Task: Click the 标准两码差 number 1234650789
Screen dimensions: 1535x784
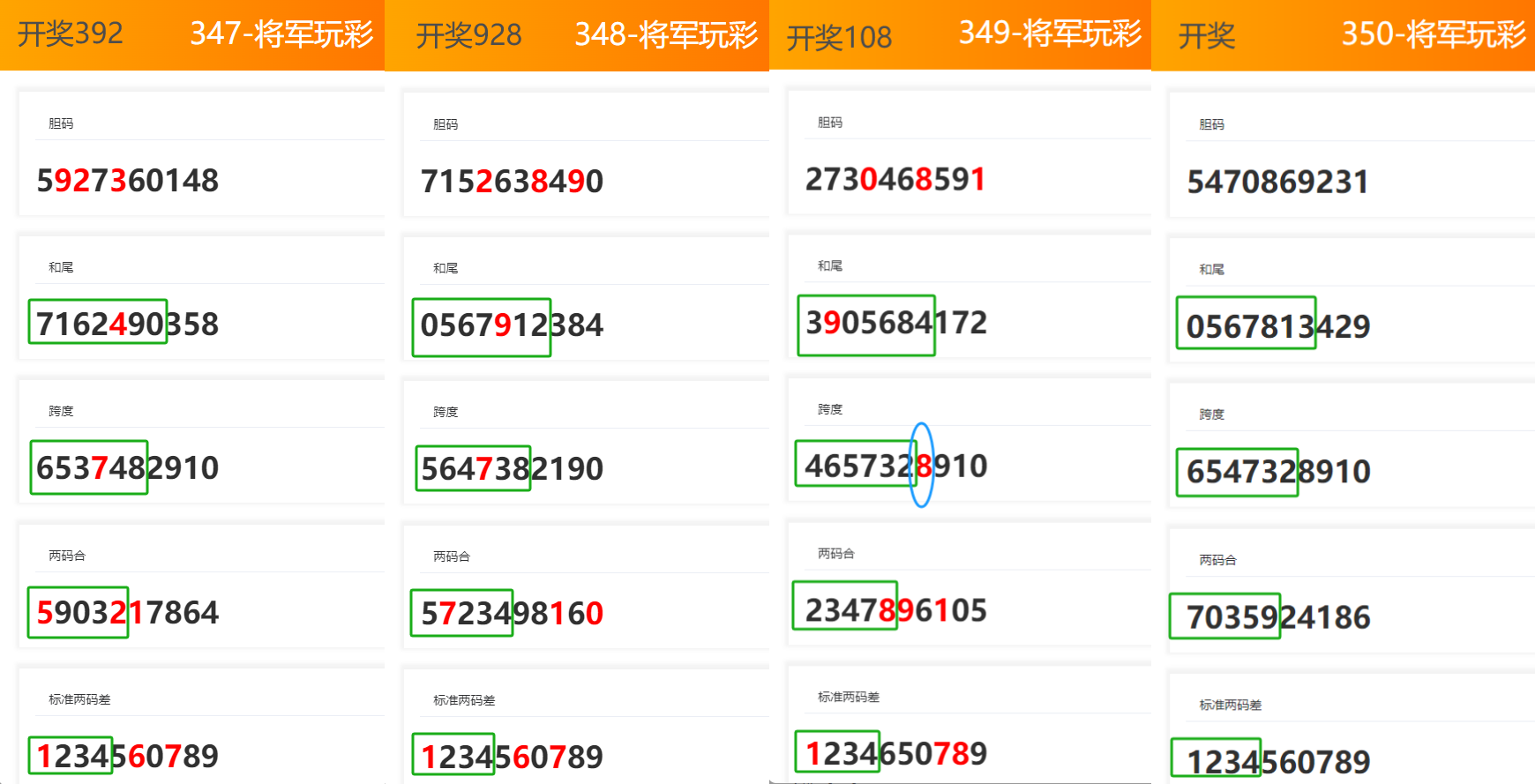Action: pos(896,754)
